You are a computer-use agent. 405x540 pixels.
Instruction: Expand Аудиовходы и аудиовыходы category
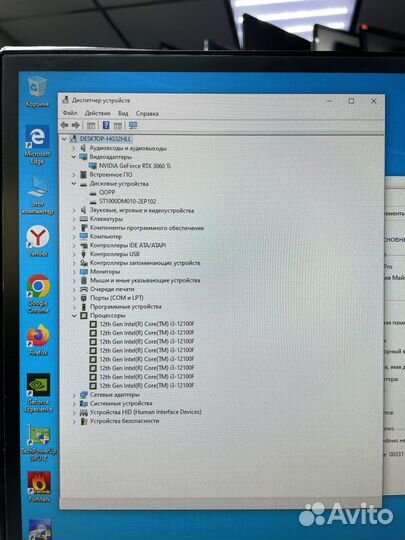tap(74, 148)
